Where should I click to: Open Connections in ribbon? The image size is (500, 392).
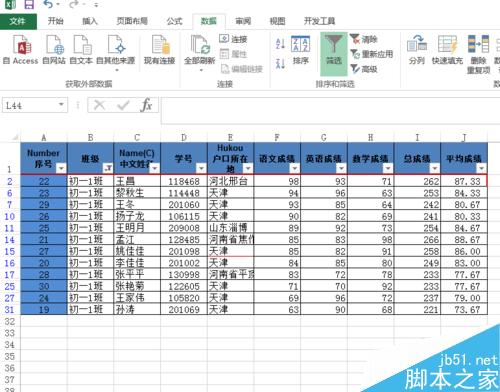[233, 39]
